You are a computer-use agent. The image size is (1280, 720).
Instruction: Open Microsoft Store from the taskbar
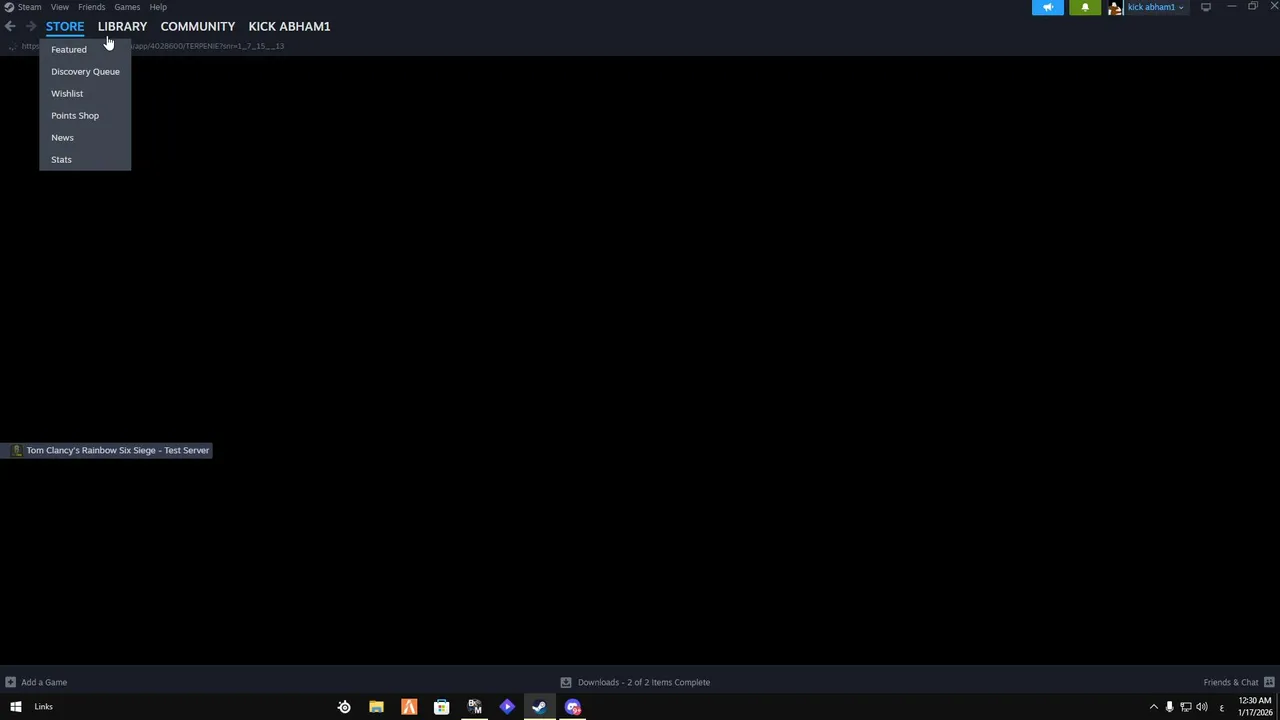click(441, 707)
